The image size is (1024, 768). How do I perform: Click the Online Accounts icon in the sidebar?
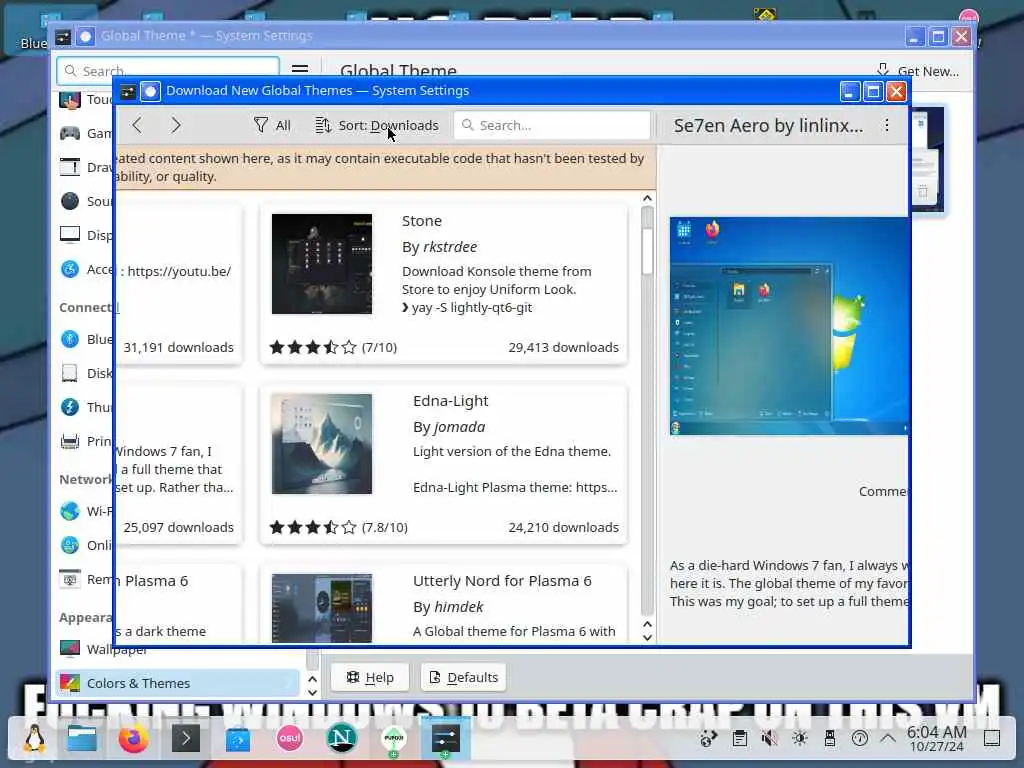click(x=70, y=545)
